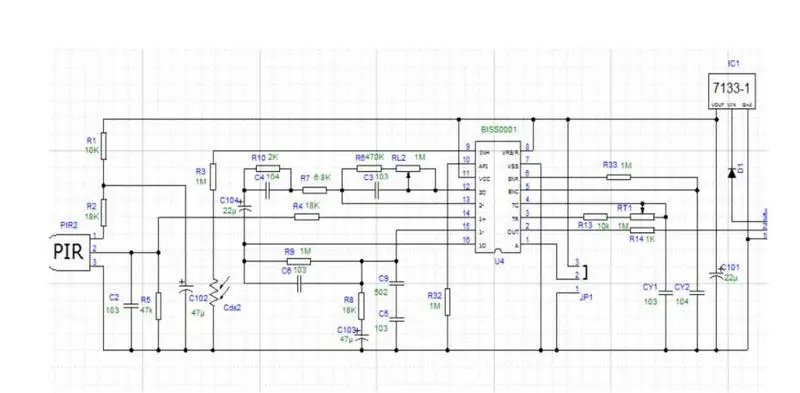Select capacitor C3 103 symbol
The image size is (800, 393).
pos(376,190)
